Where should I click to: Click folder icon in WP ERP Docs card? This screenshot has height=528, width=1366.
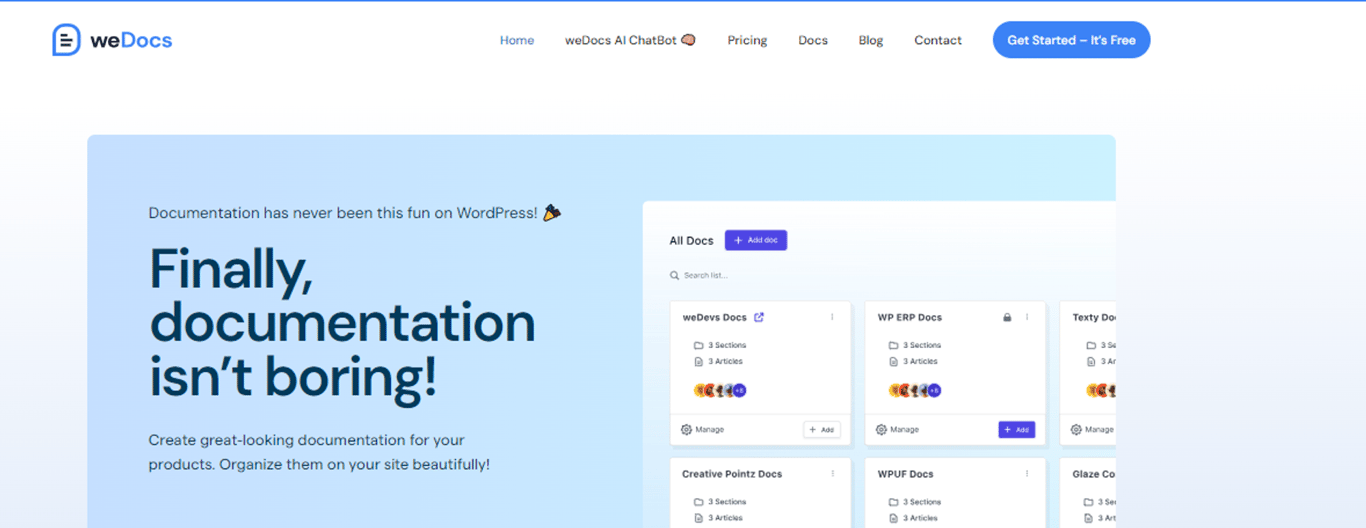pos(894,345)
